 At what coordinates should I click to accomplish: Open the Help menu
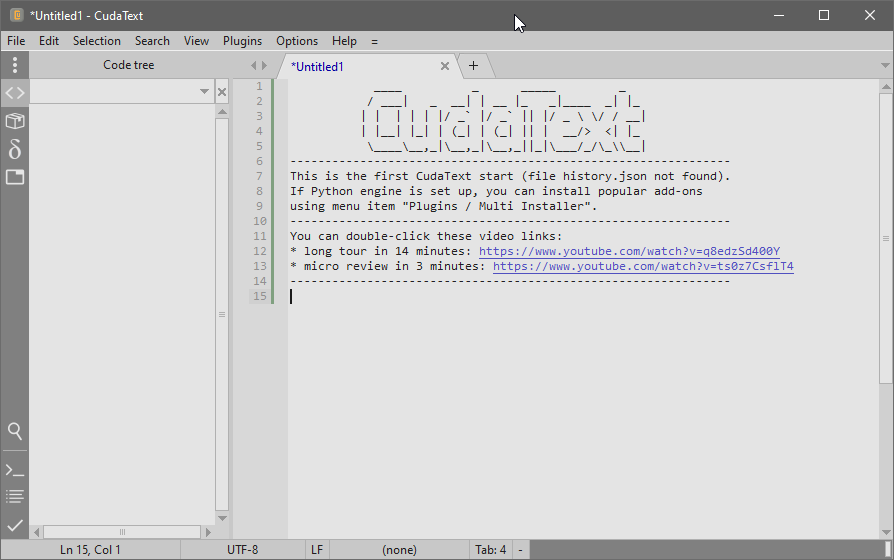[344, 41]
